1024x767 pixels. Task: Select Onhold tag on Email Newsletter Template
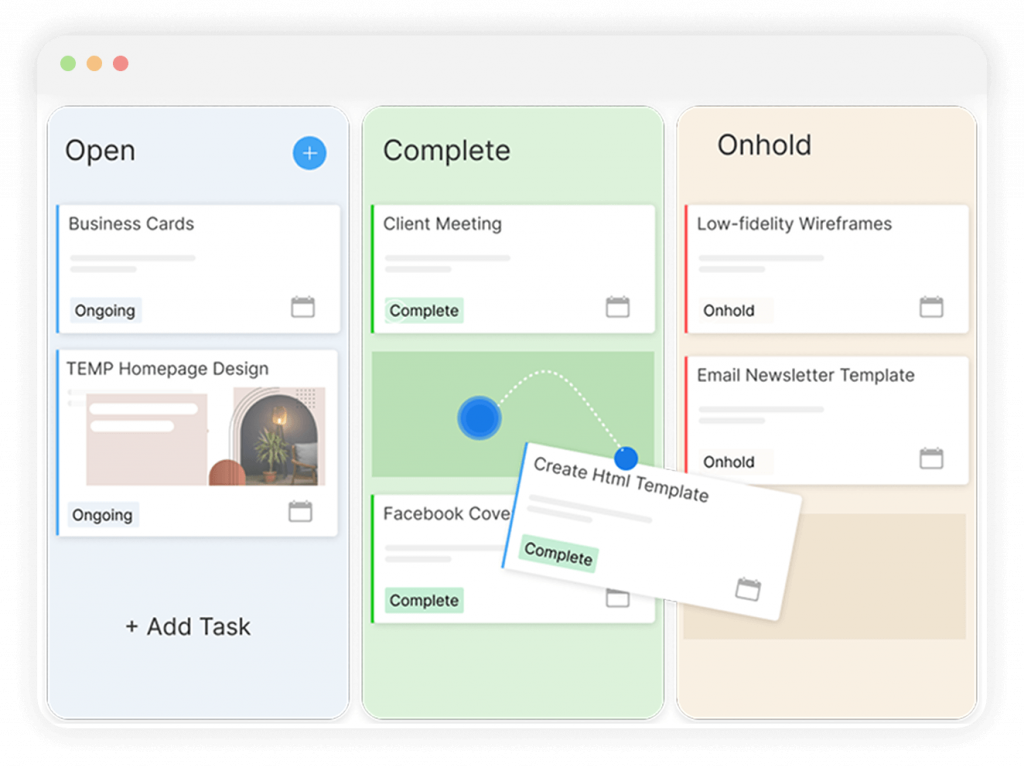click(x=729, y=462)
